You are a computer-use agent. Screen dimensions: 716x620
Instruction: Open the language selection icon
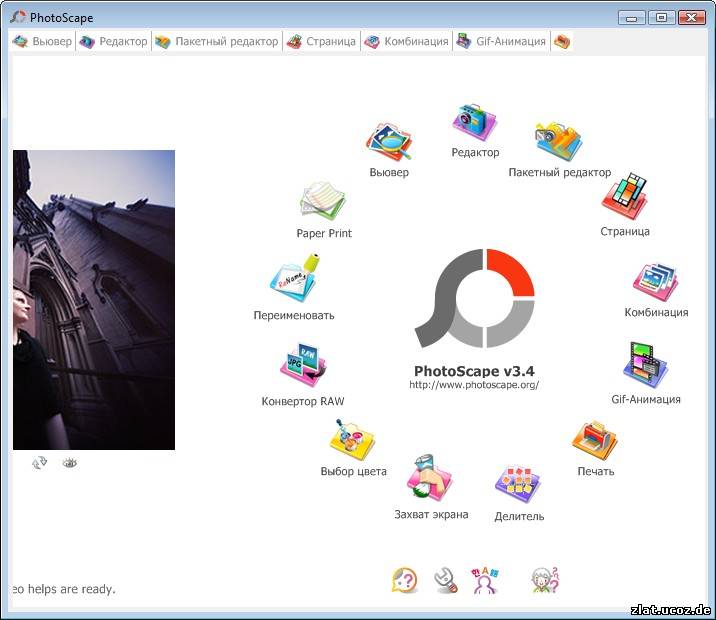pos(484,580)
